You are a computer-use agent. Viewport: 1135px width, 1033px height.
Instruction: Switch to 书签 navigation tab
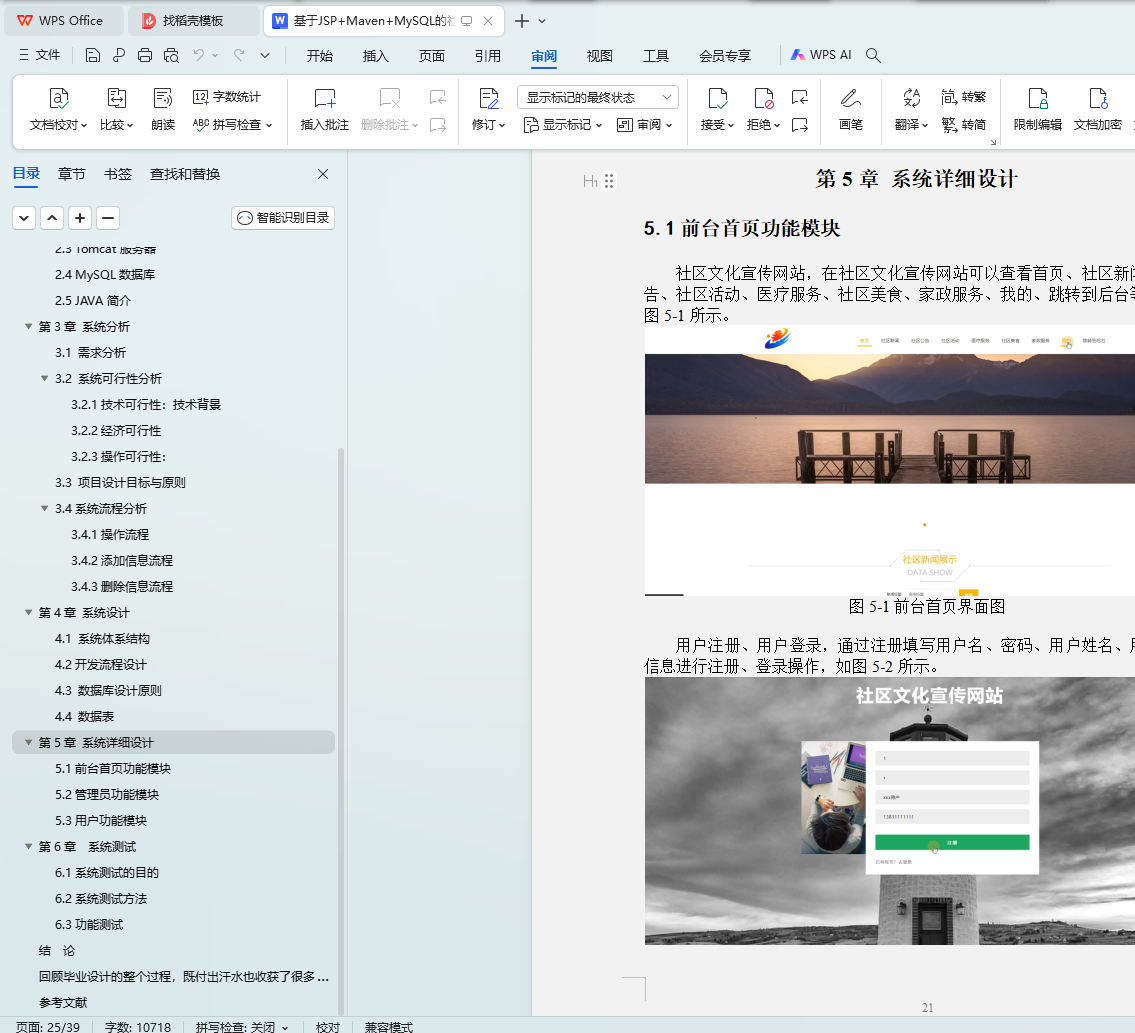click(118, 174)
